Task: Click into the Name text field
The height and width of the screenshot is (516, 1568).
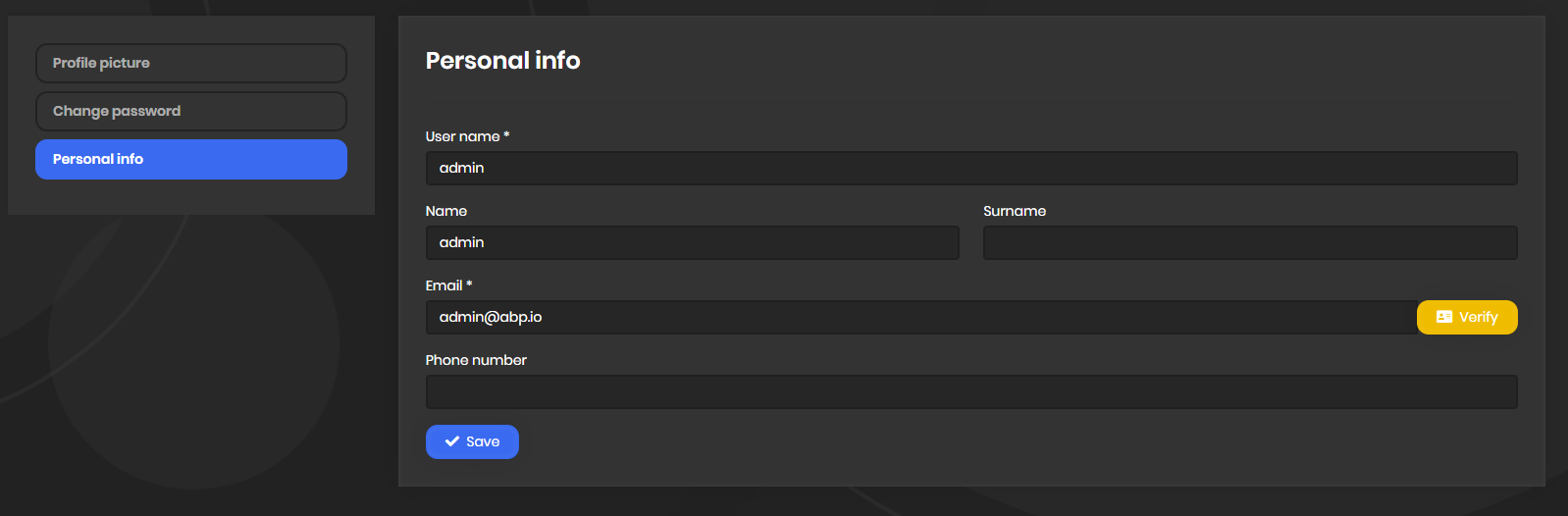Action: tap(692, 242)
